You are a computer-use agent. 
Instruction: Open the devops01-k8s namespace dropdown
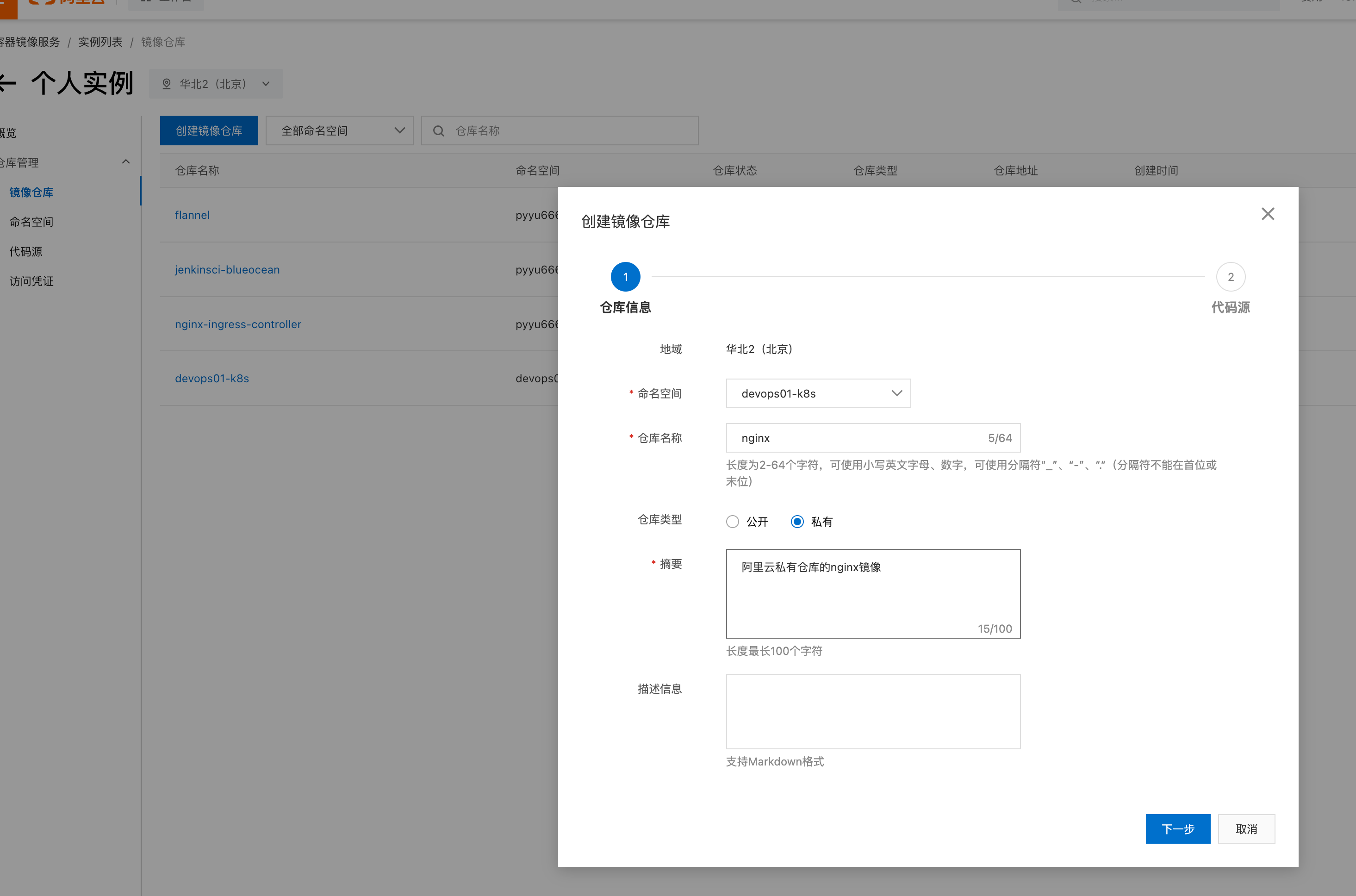pyautogui.click(x=818, y=394)
